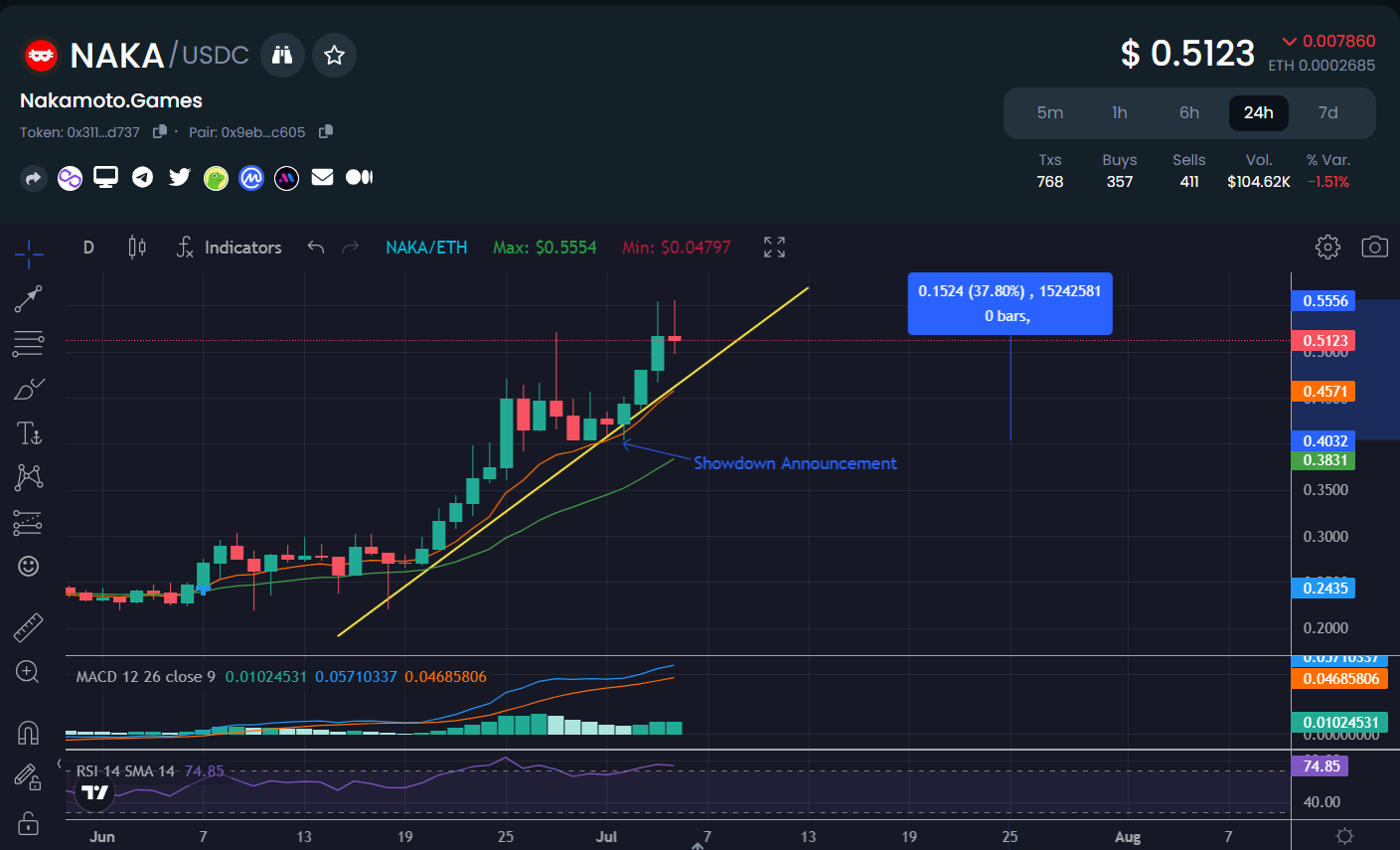
Task: Redo the chart action
Action: (x=350, y=248)
